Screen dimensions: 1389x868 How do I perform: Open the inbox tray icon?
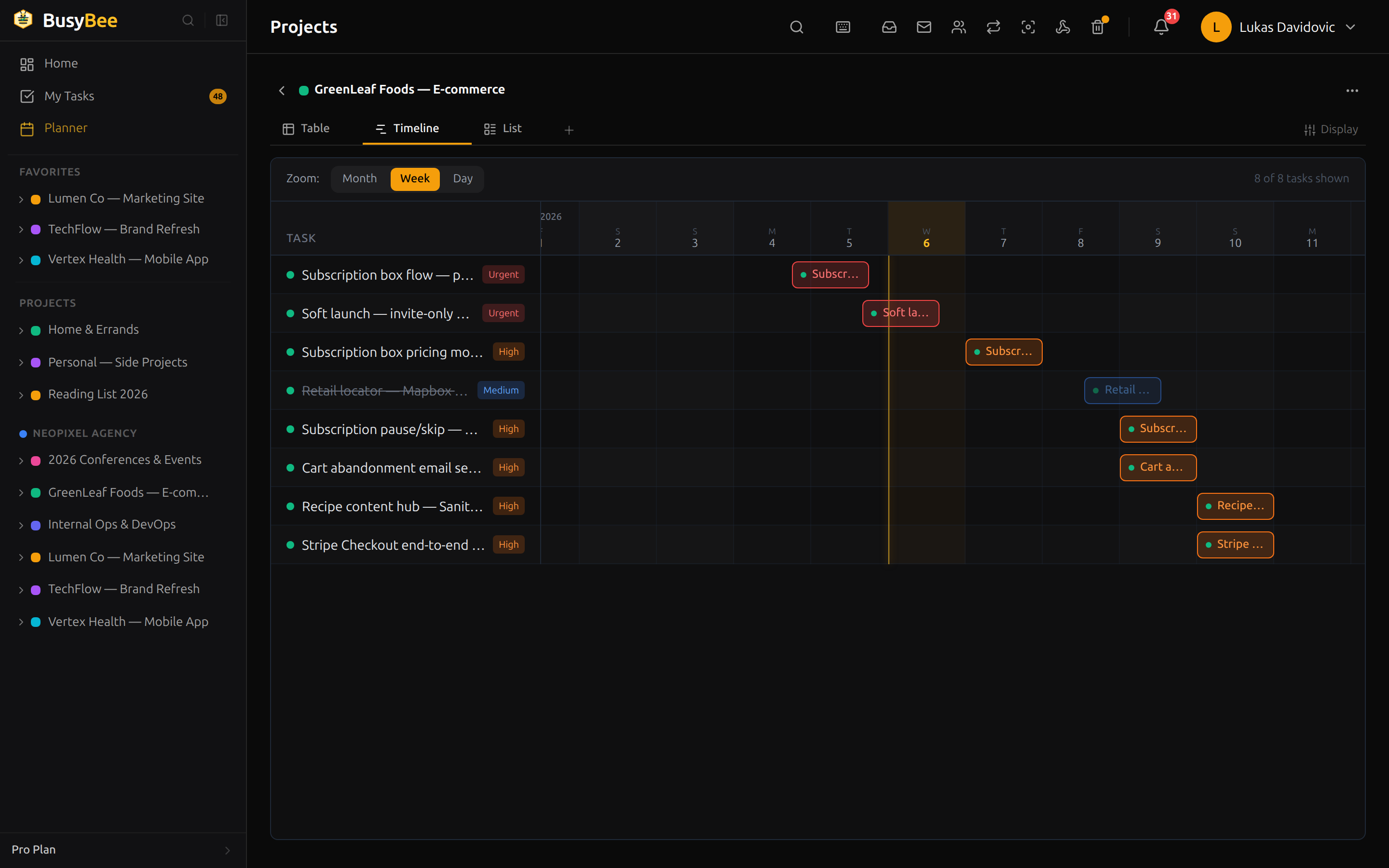coord(889,27)
